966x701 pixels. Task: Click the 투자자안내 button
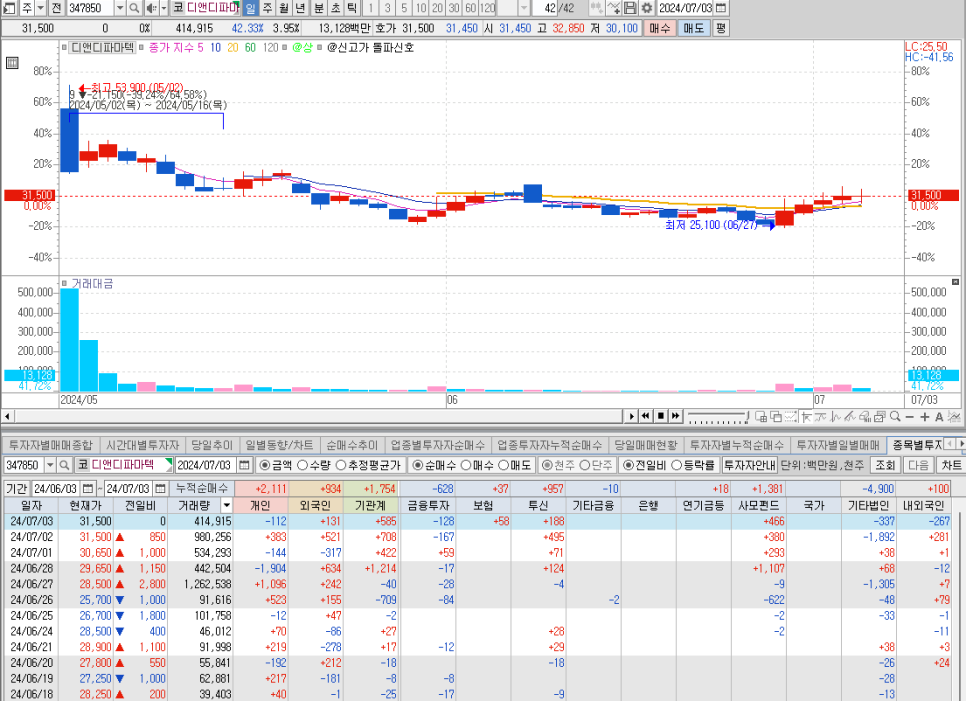(749, 465)
